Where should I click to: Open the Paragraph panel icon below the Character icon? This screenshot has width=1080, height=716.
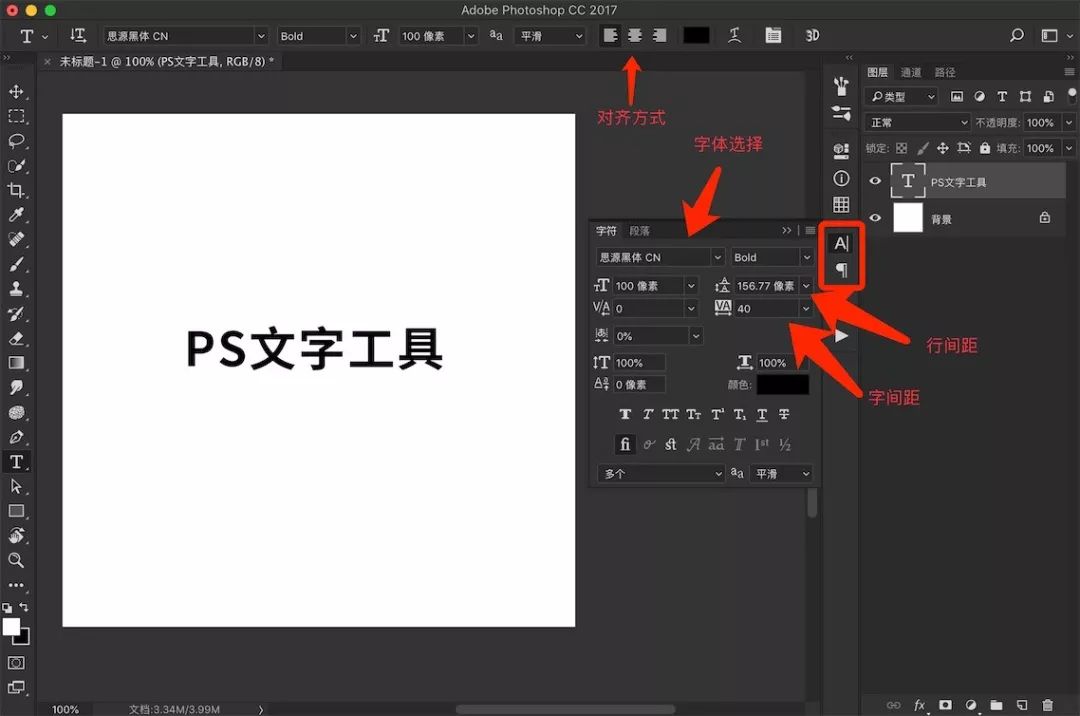[841, 268]
